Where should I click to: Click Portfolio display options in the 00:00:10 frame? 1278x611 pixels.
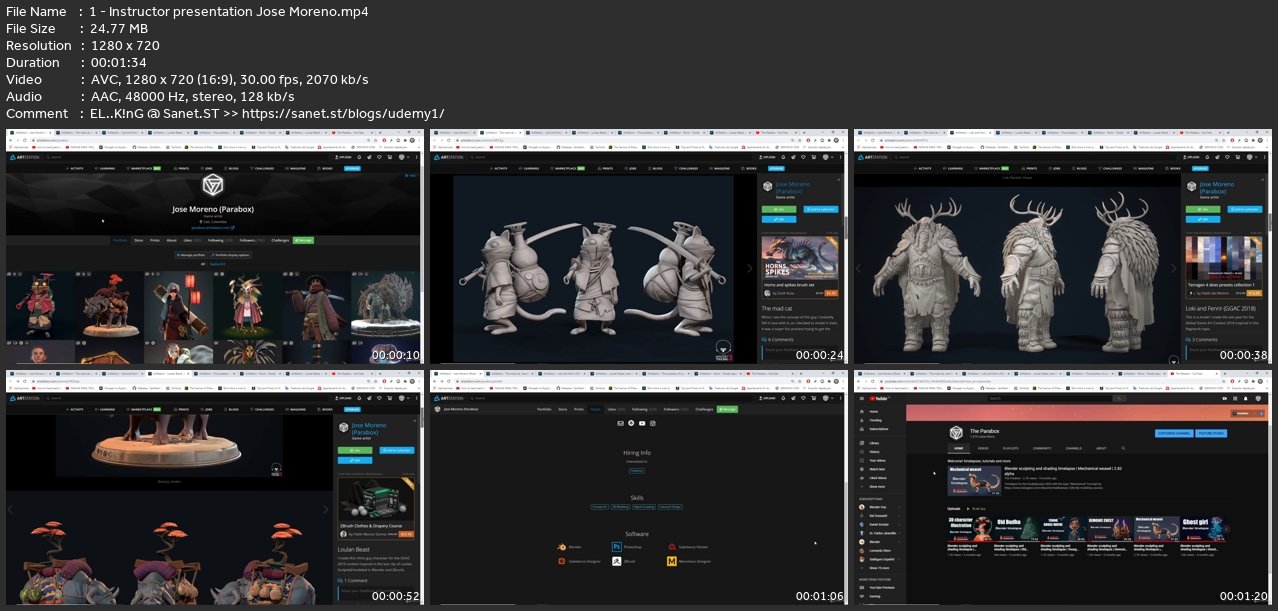231,255
